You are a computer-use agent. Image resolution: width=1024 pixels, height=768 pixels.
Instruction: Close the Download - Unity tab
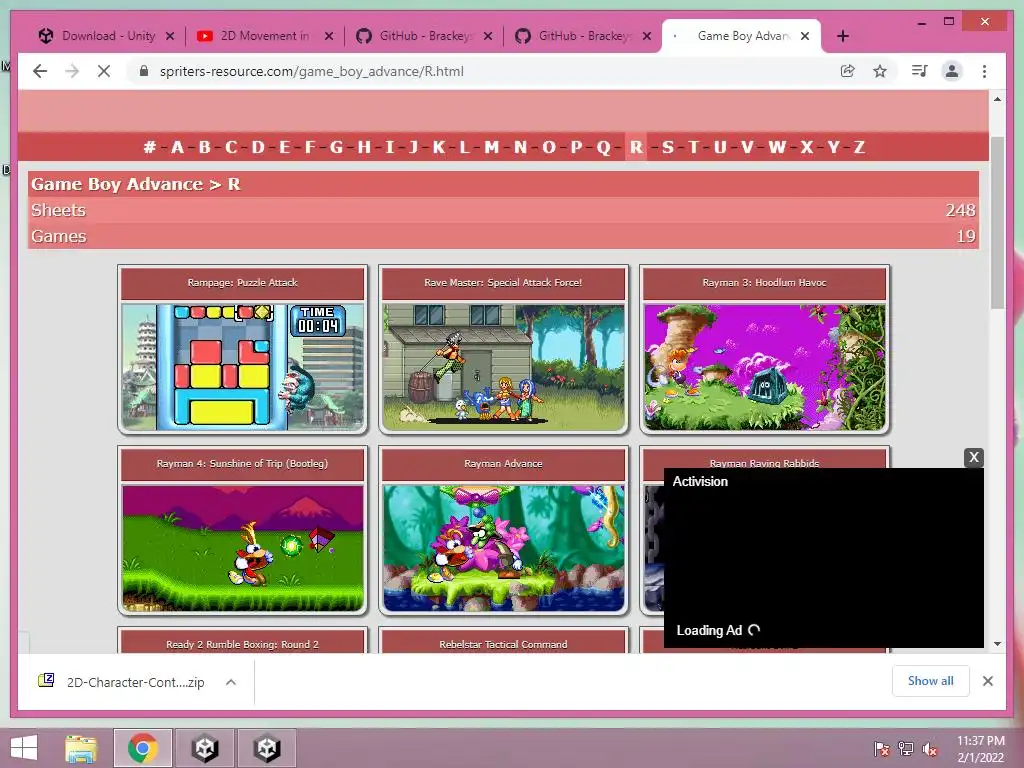(x=170, y=36)
